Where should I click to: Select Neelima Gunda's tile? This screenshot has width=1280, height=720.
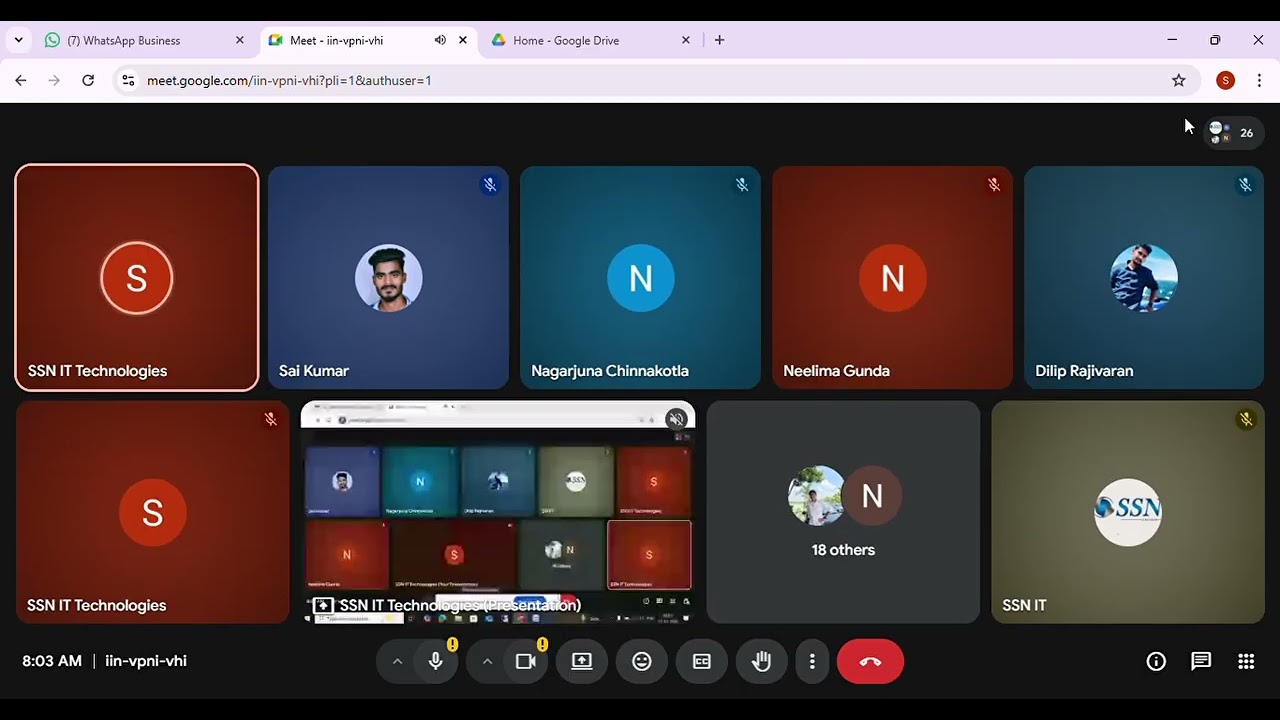coord(892,277)
